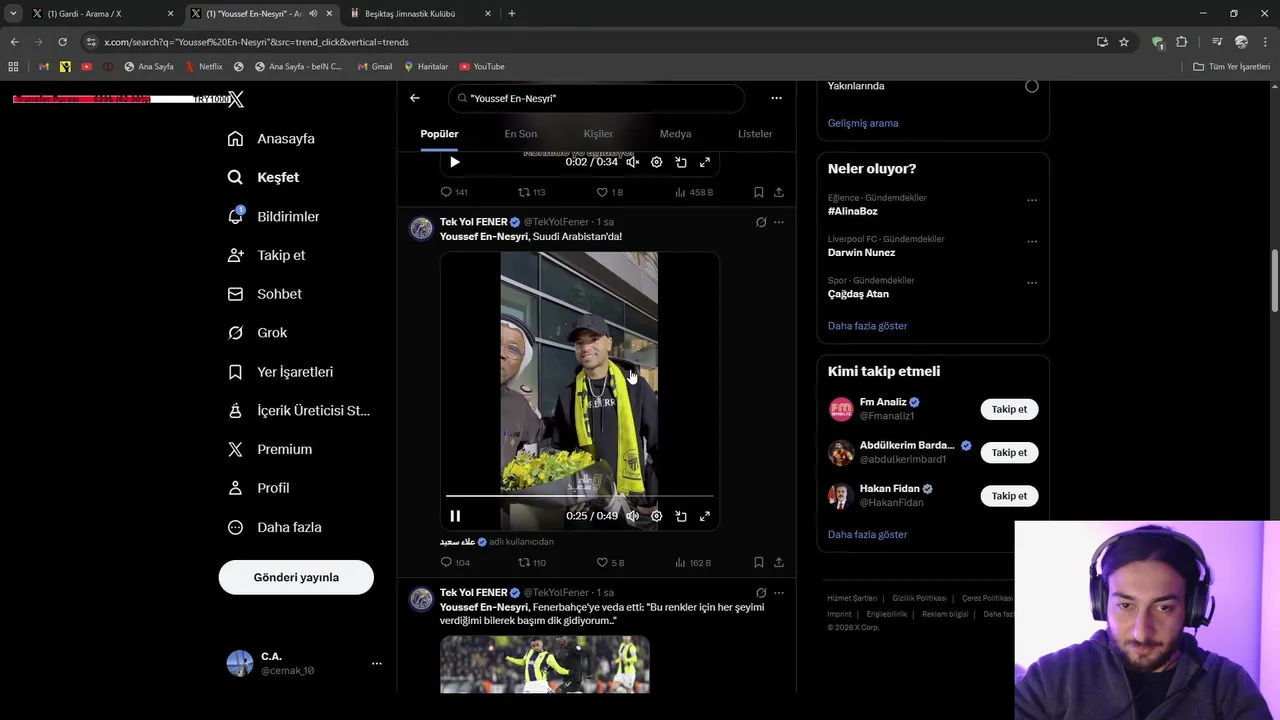Select Yakınlarında radio option
Image resolution: width=1280 pixels, height=720 pixels.
click(x=1032, y=86)
